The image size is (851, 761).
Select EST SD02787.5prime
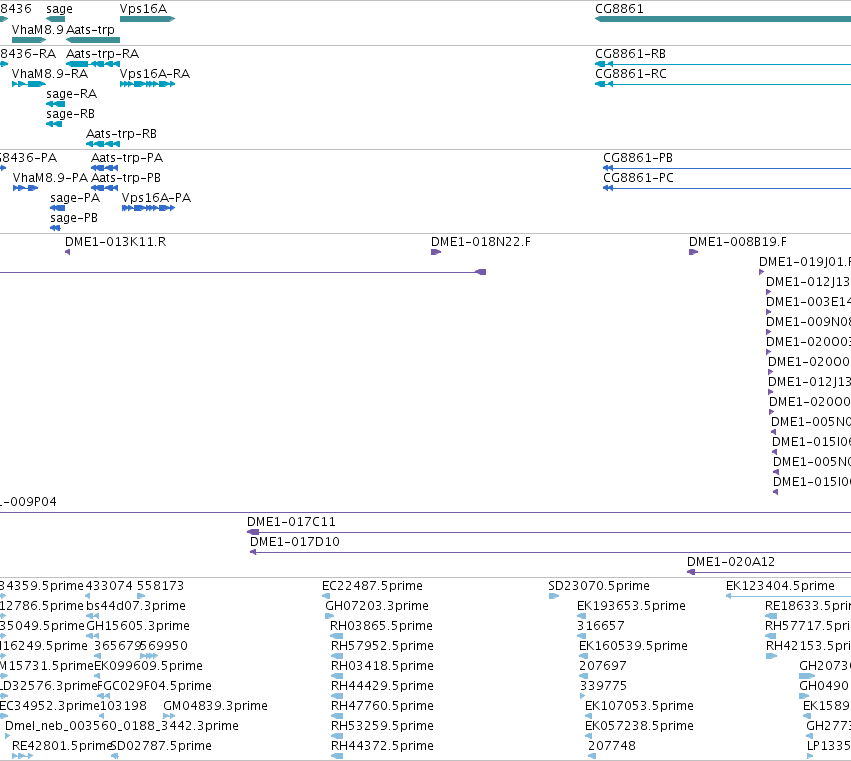[115, 757]
